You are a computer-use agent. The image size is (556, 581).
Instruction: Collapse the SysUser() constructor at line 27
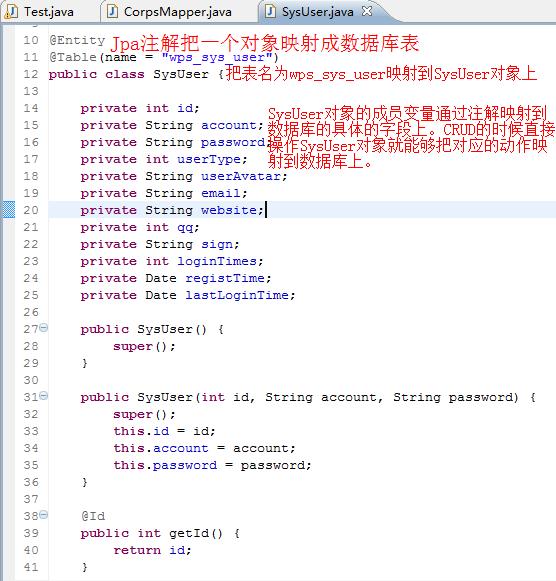click(x=44, y=327)
